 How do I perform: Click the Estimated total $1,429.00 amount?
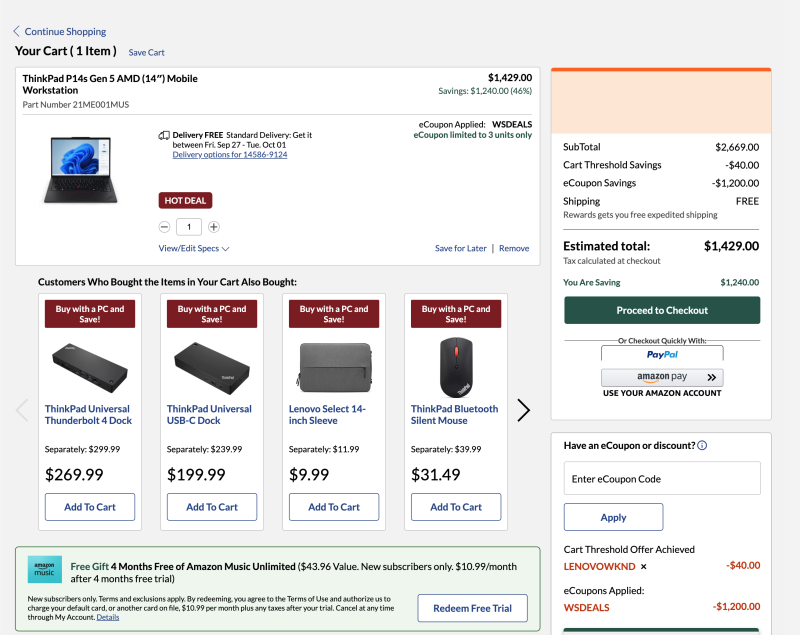tap(731, 246)
